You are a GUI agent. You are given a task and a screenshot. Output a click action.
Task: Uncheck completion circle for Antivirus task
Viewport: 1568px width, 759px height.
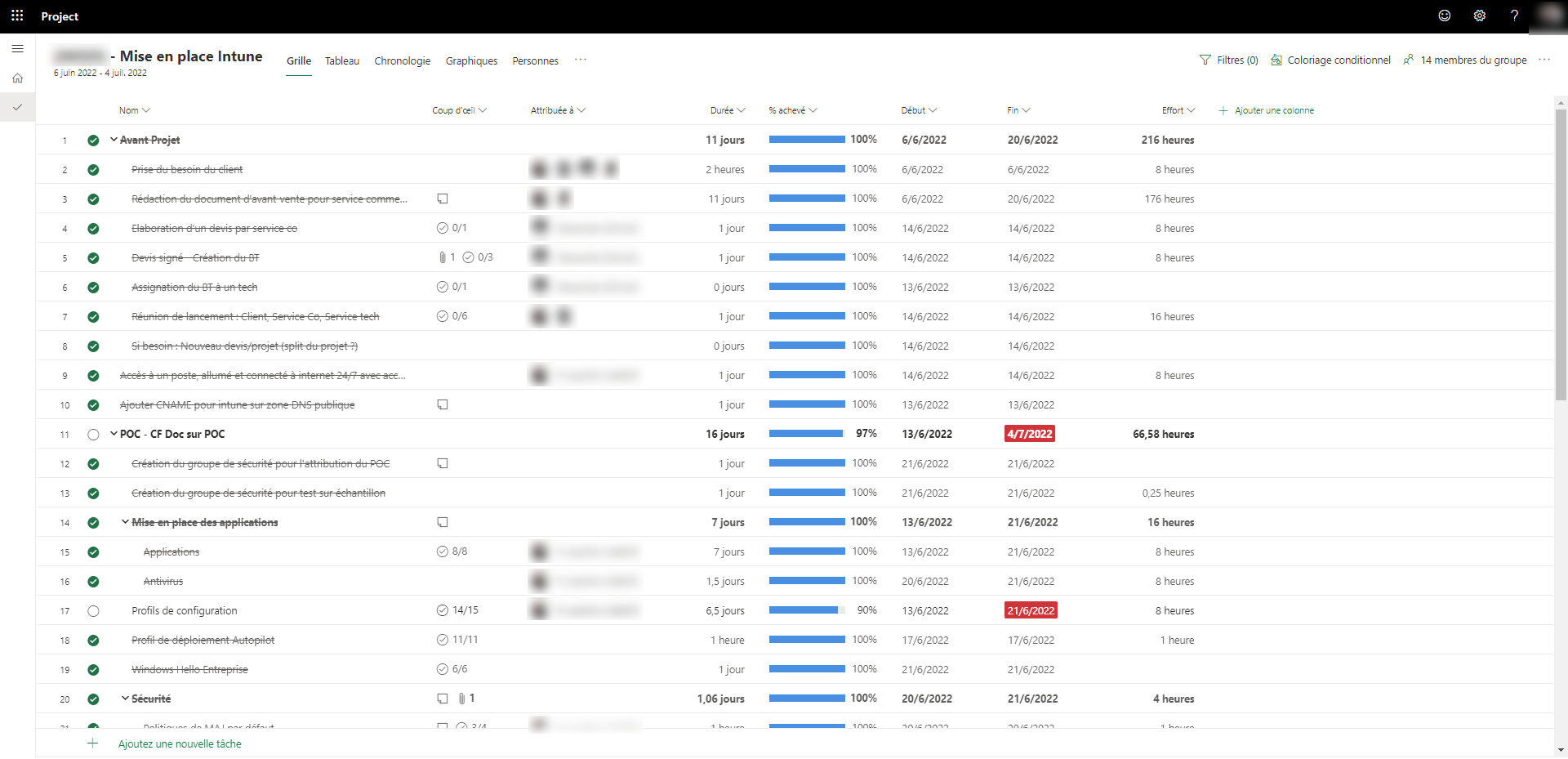click(93, 582)
